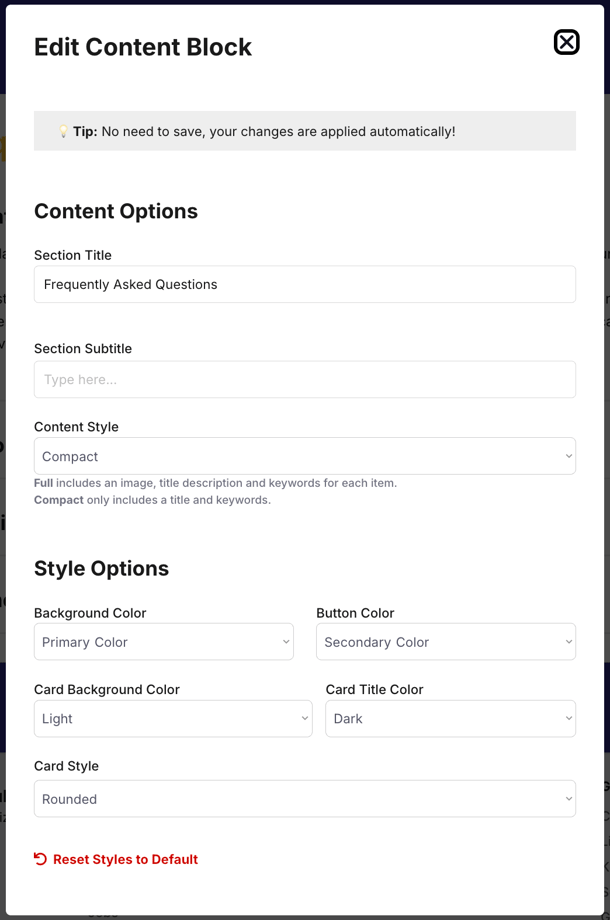
Task: Open the Card Style dropdown
Action: point(305,799)
